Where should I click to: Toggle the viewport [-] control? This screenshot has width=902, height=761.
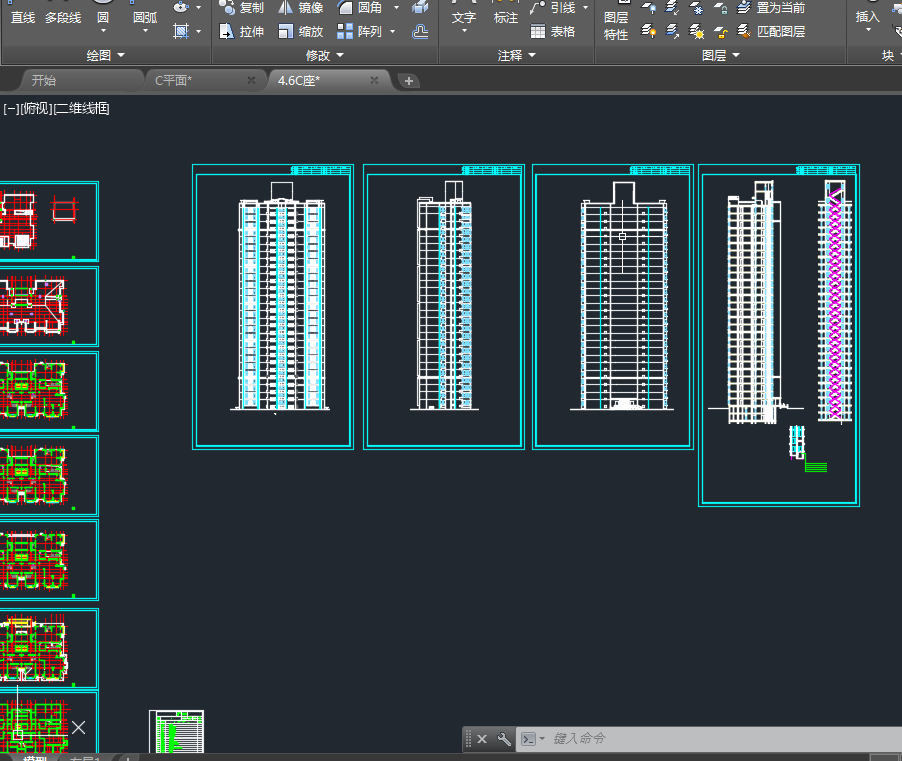coord(11,109)
